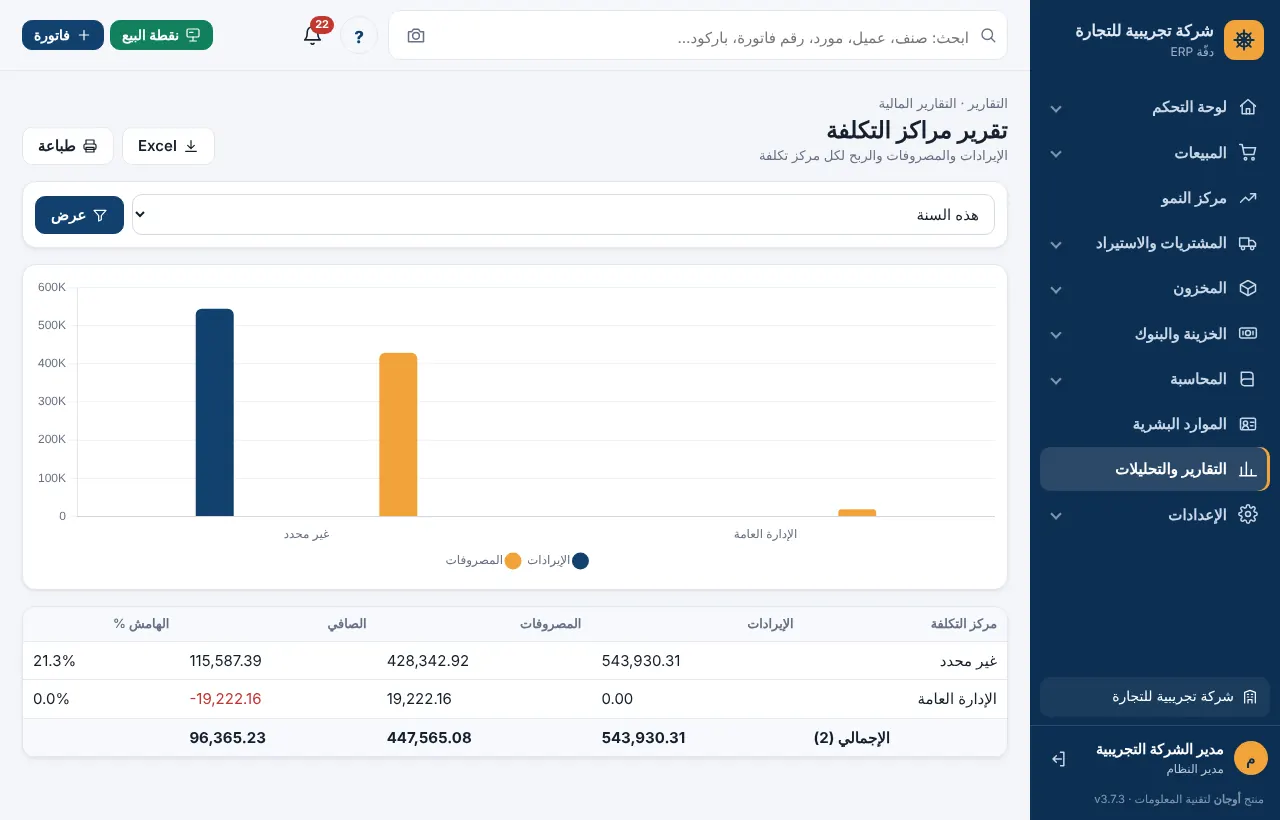Click the cart icon of المبيعات
This screenshot has width=1280, height=820.
(1247, 153)
